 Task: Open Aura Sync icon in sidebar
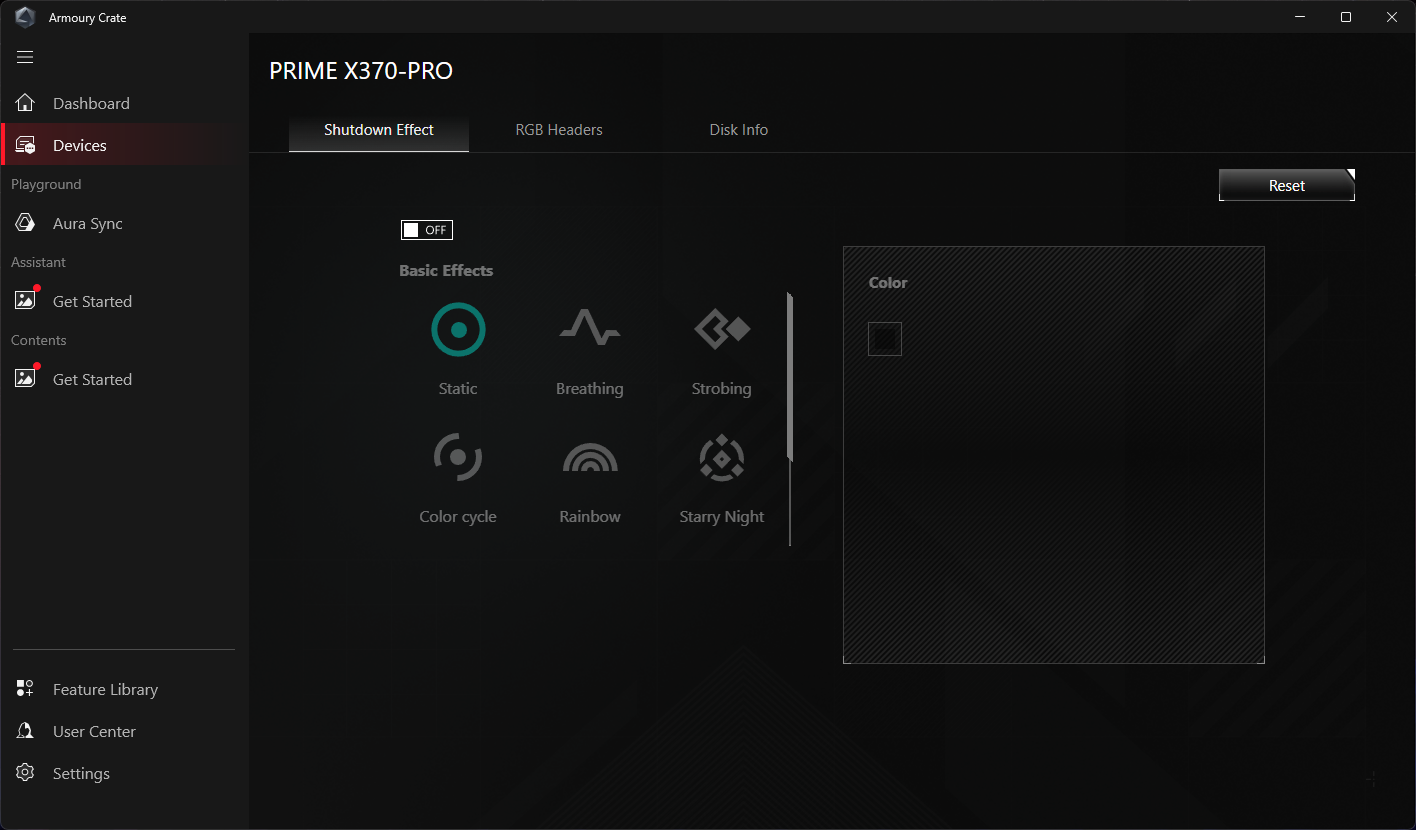(x=26, y=223)
